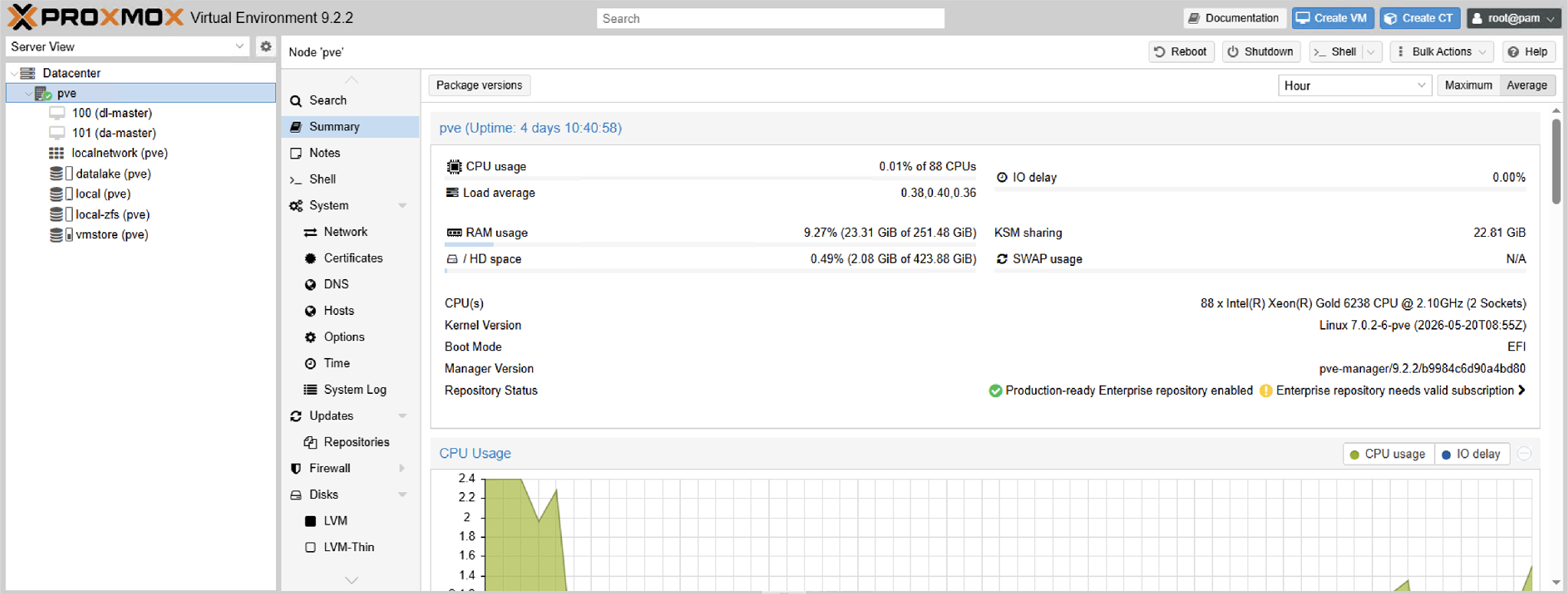1568x594 pixels.
Task: Click the VM 101 (da-master) monitor icon
Action: point(57,133)
